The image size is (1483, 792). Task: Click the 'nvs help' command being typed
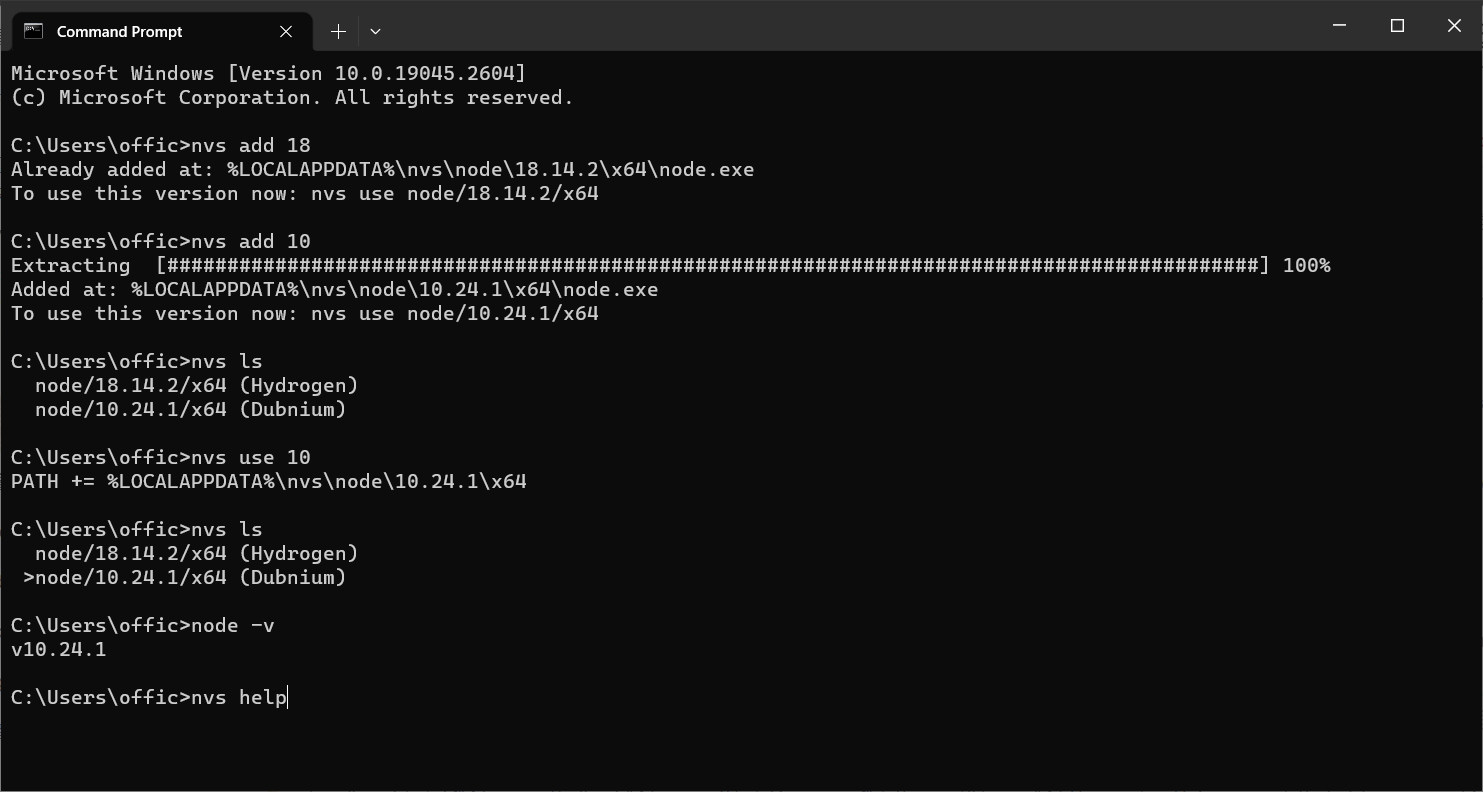(239, 697)
